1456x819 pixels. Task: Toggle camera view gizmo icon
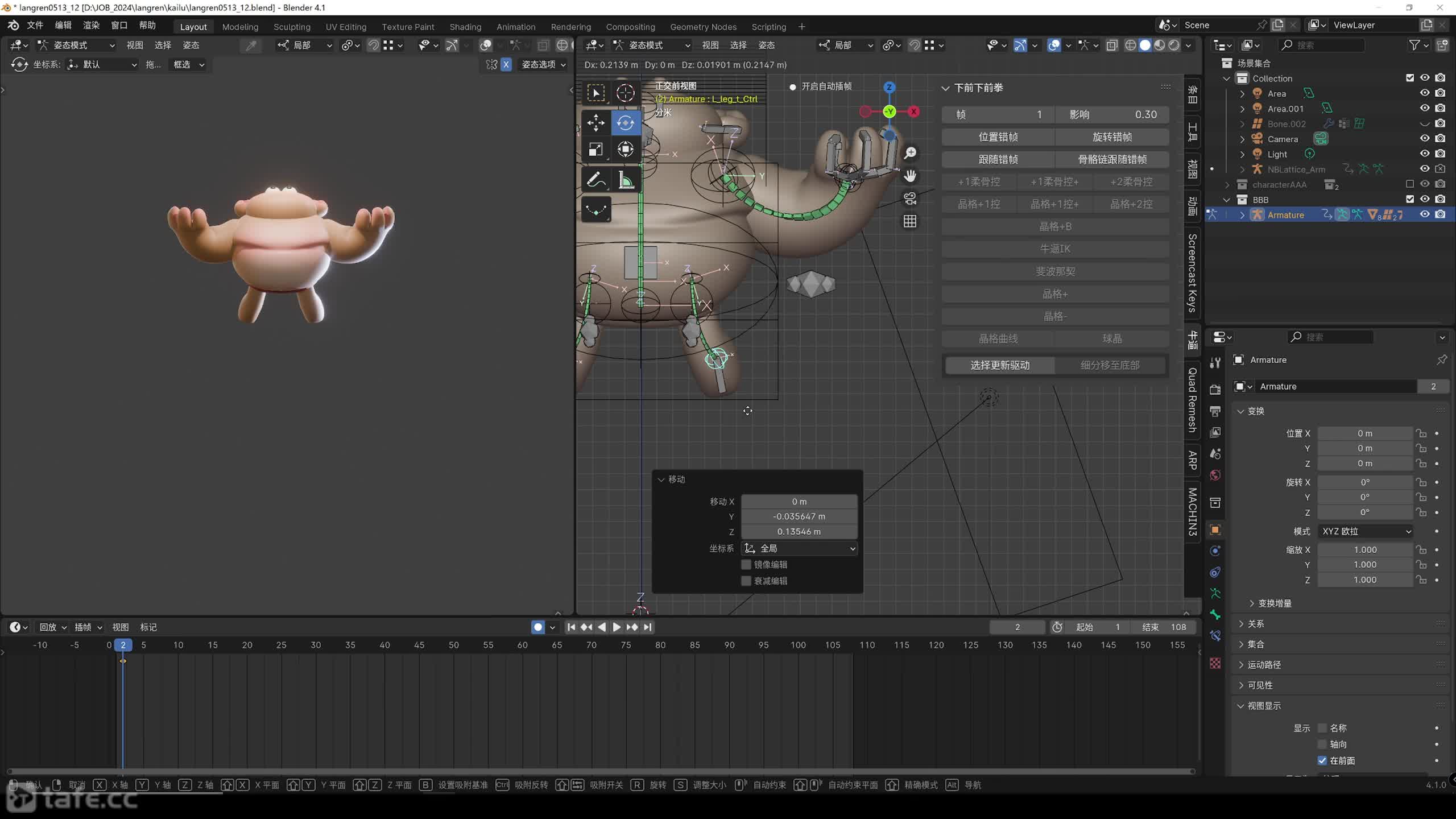pyautogui.click(x=910, y=198)
